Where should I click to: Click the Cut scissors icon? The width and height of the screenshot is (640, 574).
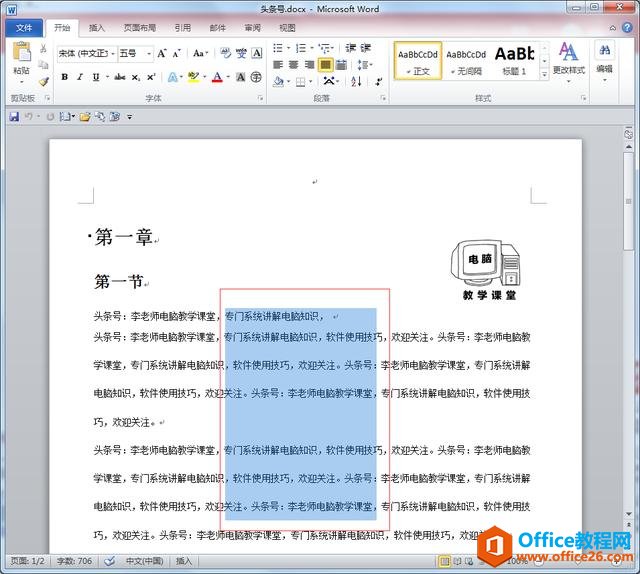tap(43, 49)
